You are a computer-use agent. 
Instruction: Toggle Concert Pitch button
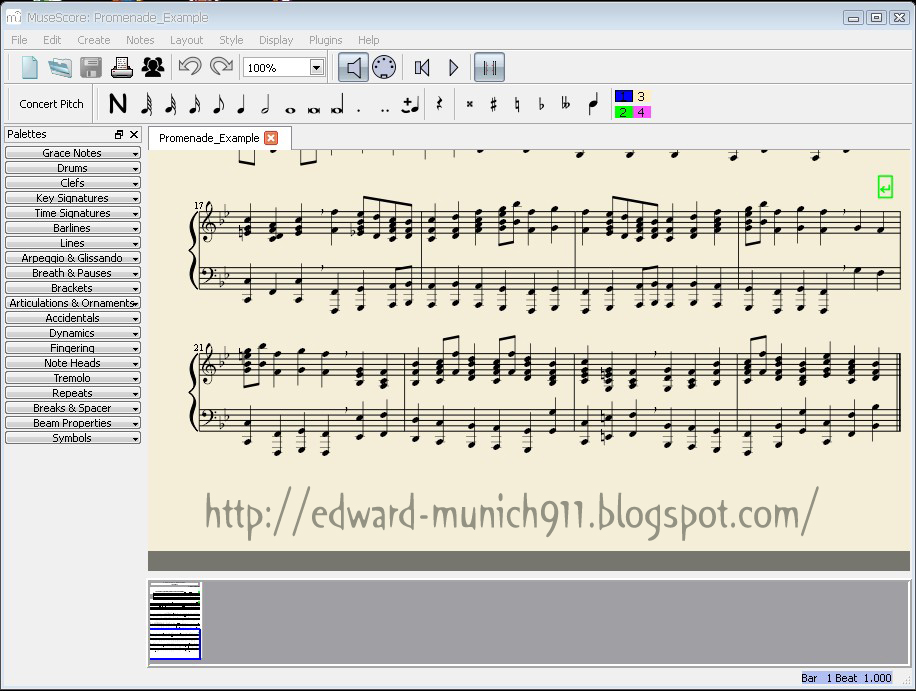point(51,104)
